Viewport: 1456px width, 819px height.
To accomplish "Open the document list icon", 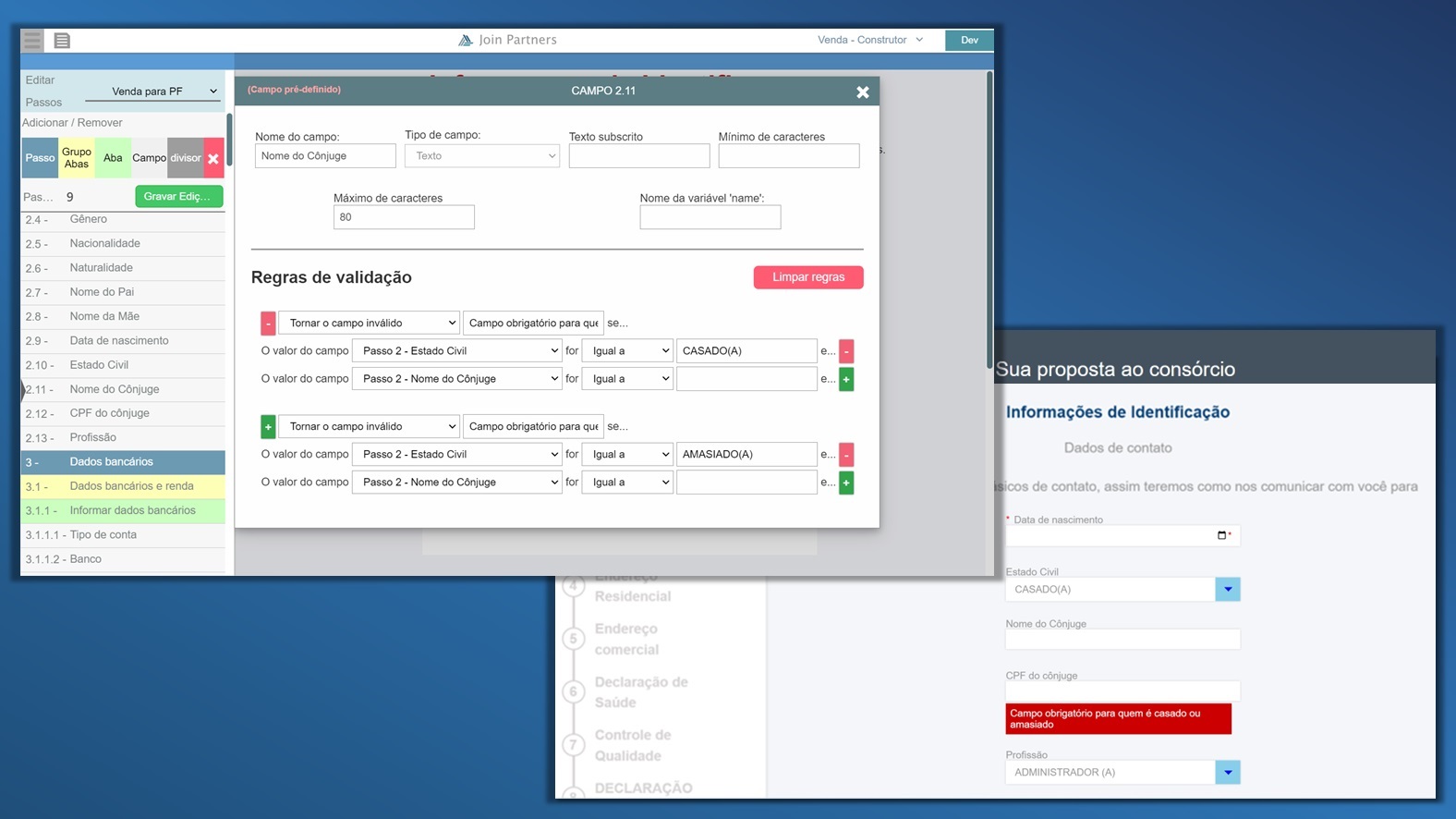I will 62,41.
